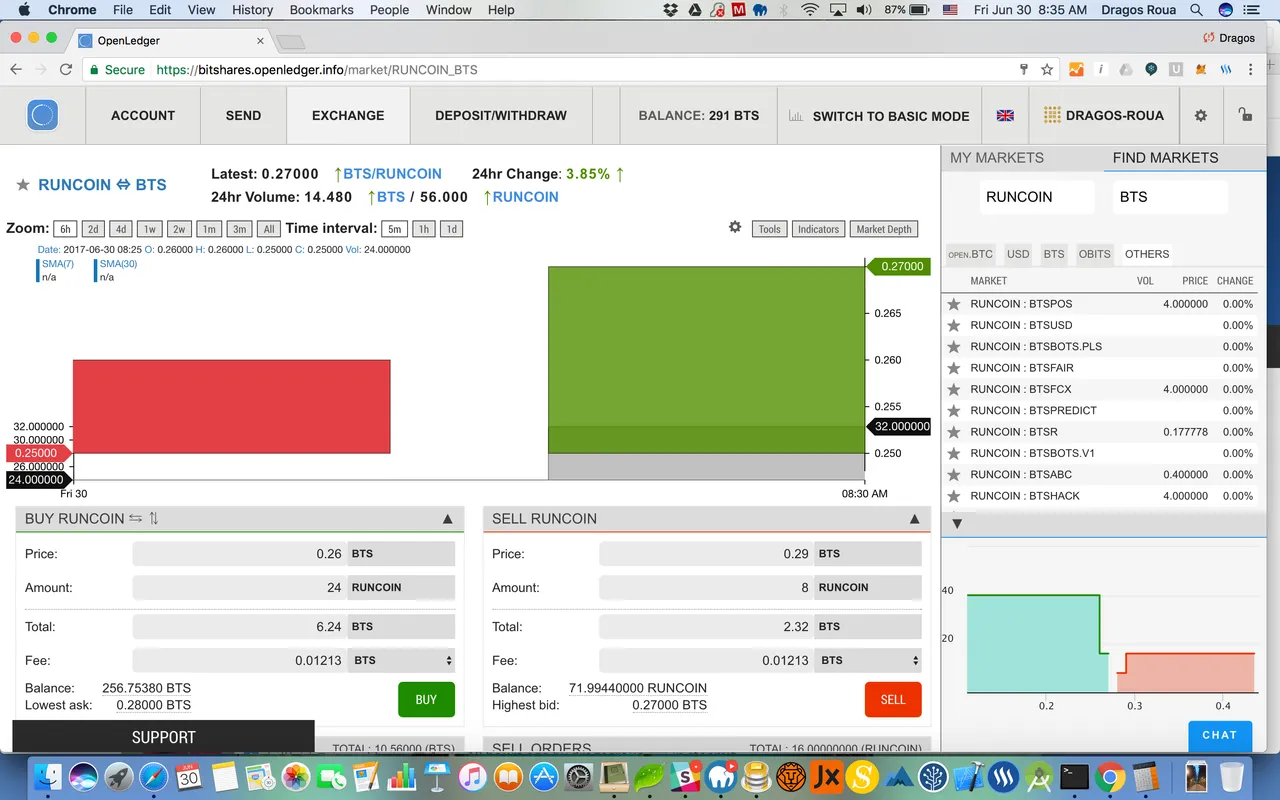Star the RUNCOIN : BTSFCX market

[x=954, y=389]
